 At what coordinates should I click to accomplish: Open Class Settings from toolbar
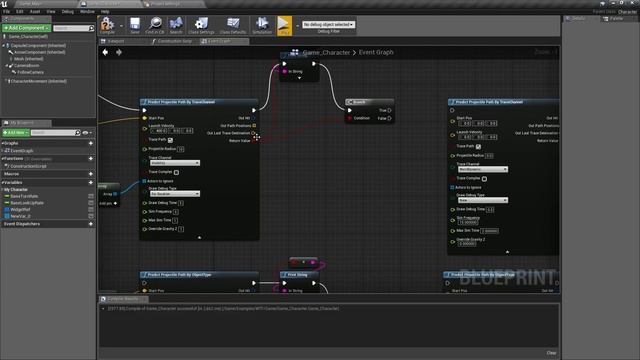(x=201, y=25)
